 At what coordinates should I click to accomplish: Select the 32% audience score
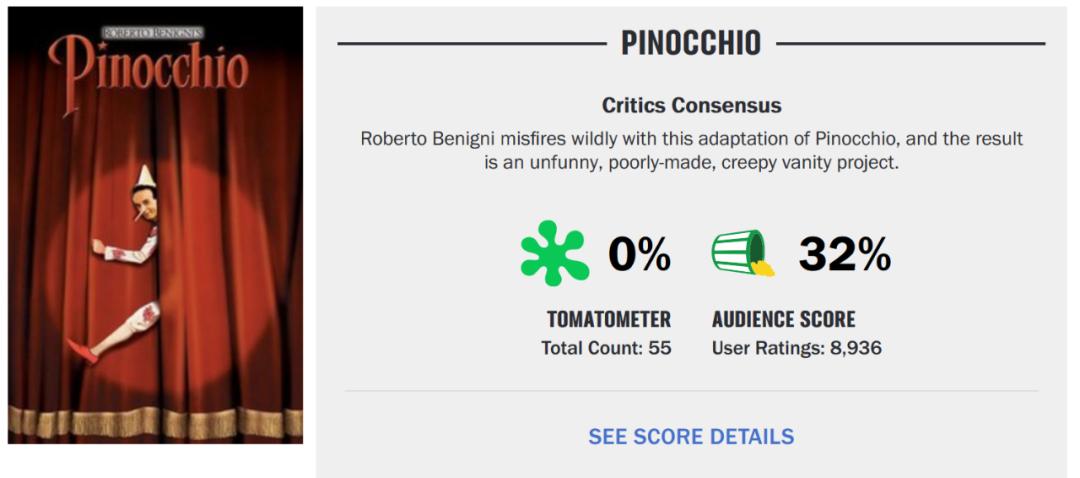[x=844, y=256]
